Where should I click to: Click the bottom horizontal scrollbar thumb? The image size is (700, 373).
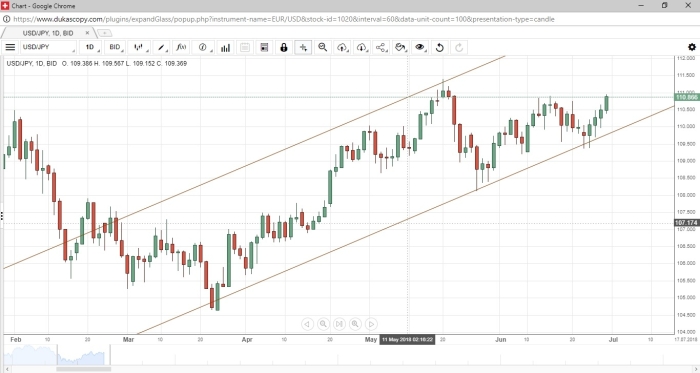[x=83, y=369]
